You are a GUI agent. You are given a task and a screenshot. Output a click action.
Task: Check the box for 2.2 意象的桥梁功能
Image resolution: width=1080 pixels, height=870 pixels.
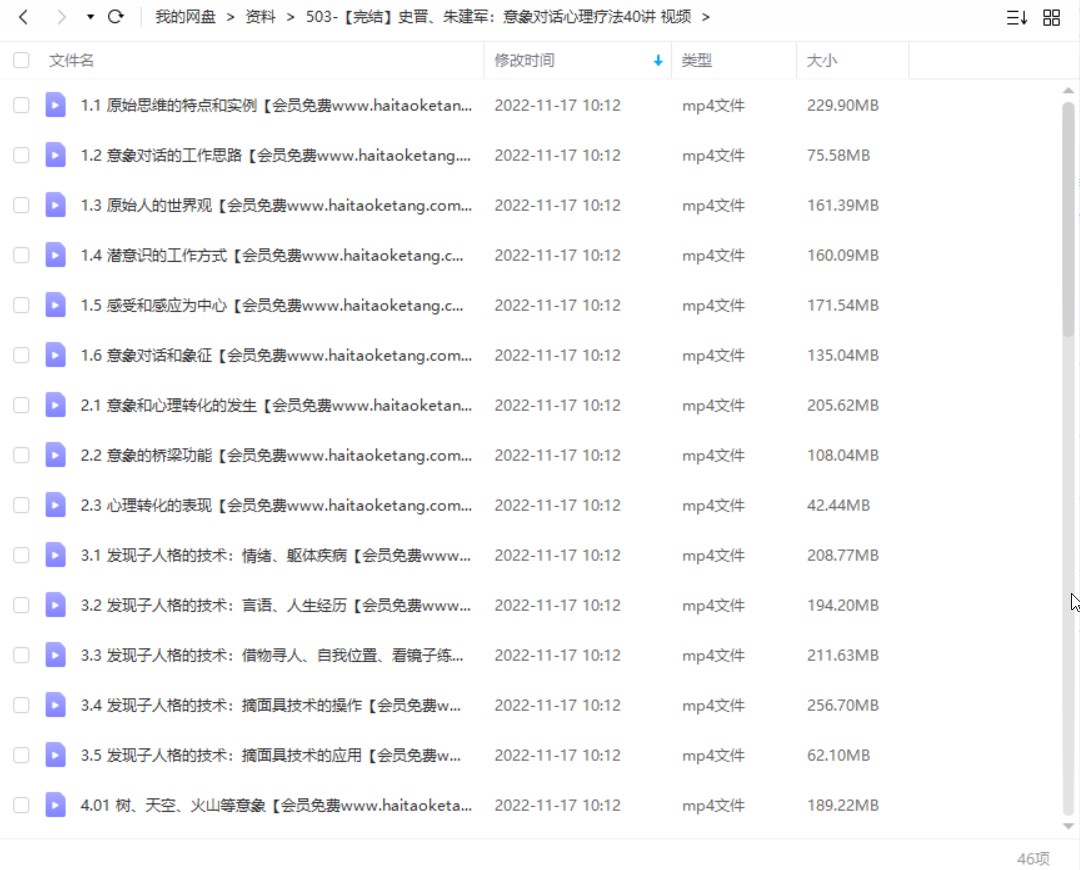tap(21, 455)
